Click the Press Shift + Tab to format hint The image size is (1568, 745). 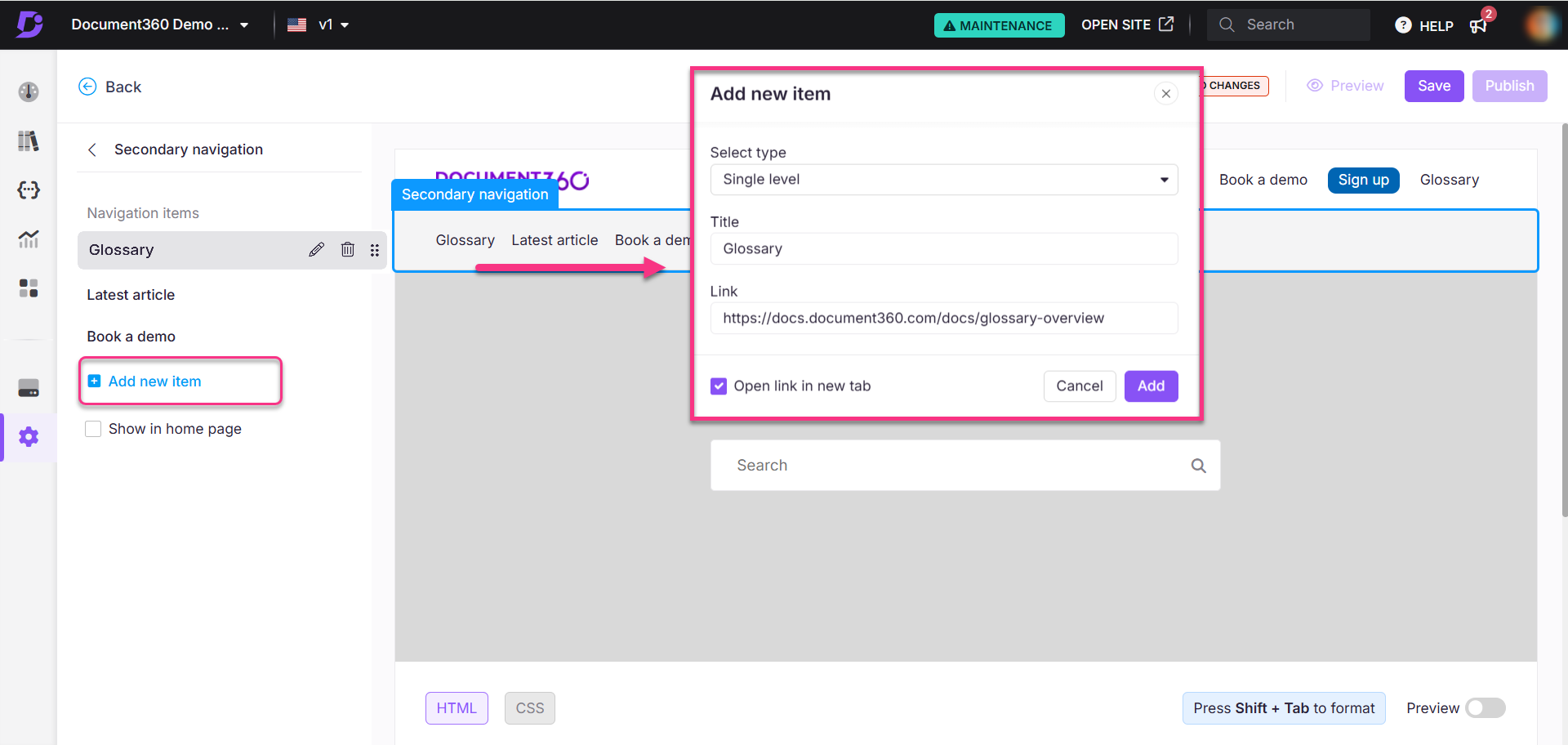pos(1284,708)
